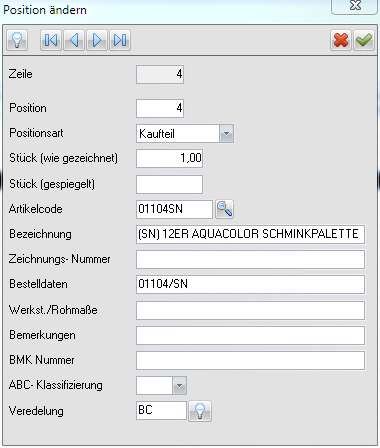
Task: Click the Bezeichnung label text
Action: click(x=40, y=234)
